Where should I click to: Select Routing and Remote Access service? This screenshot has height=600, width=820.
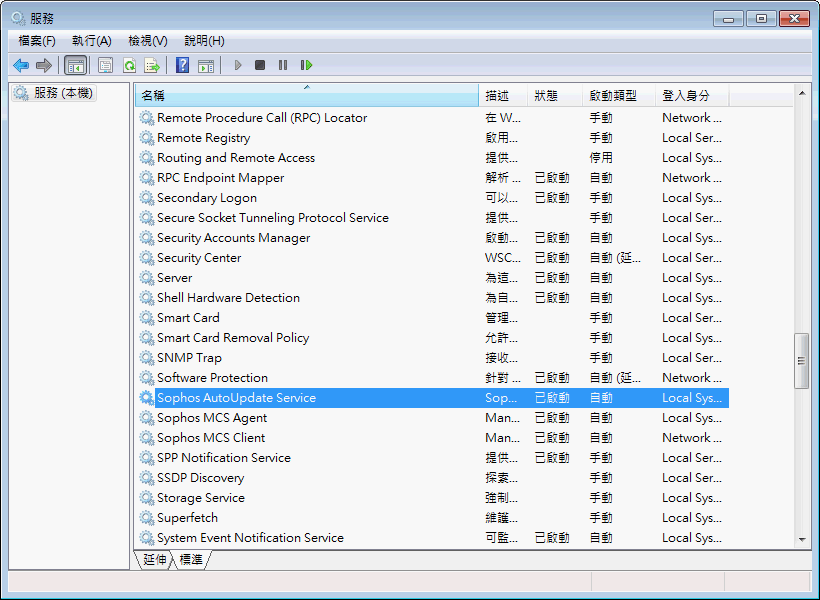pyautogui.click(x=432, y=158)
